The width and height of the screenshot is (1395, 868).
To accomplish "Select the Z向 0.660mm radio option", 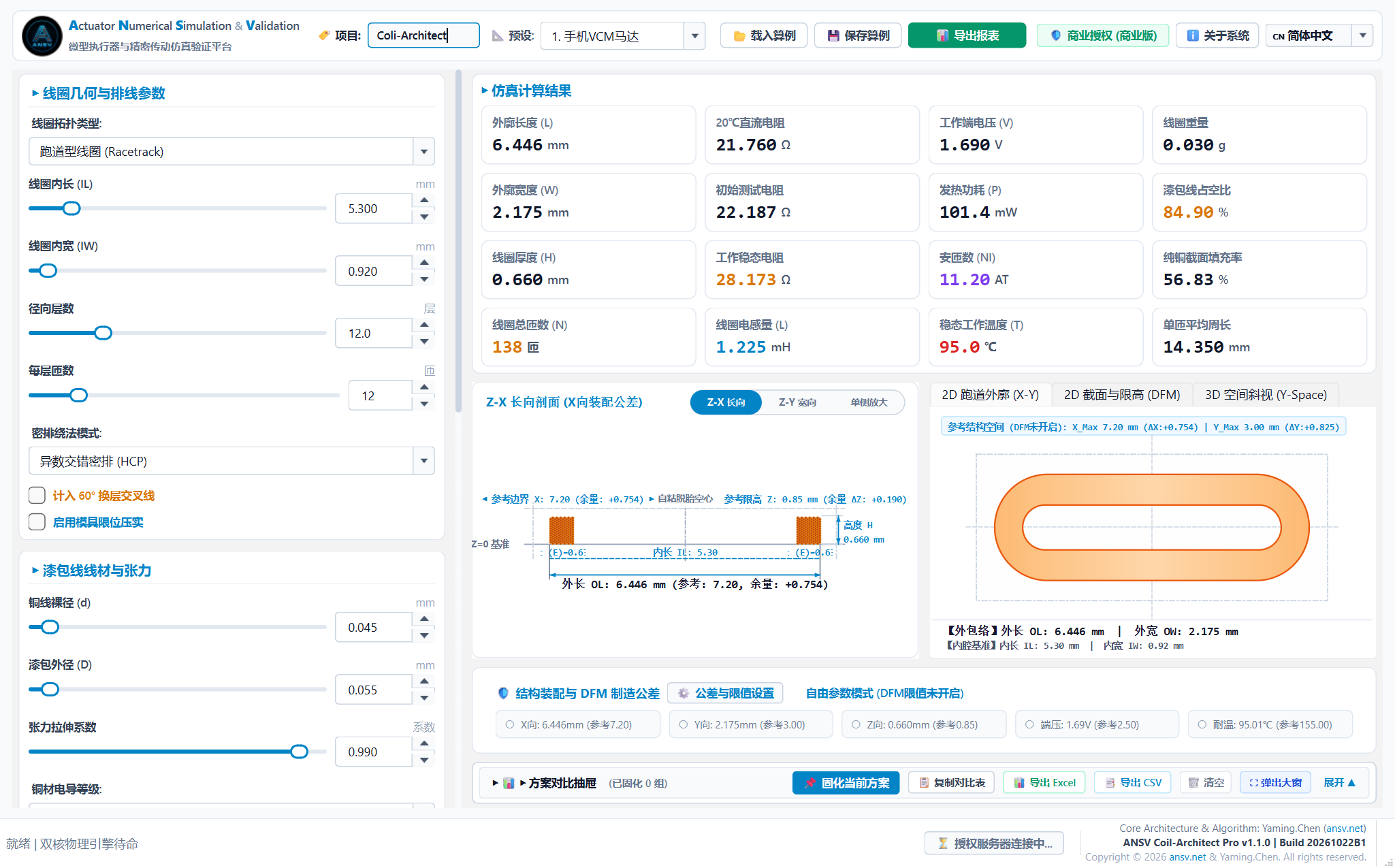I will 856,725.
